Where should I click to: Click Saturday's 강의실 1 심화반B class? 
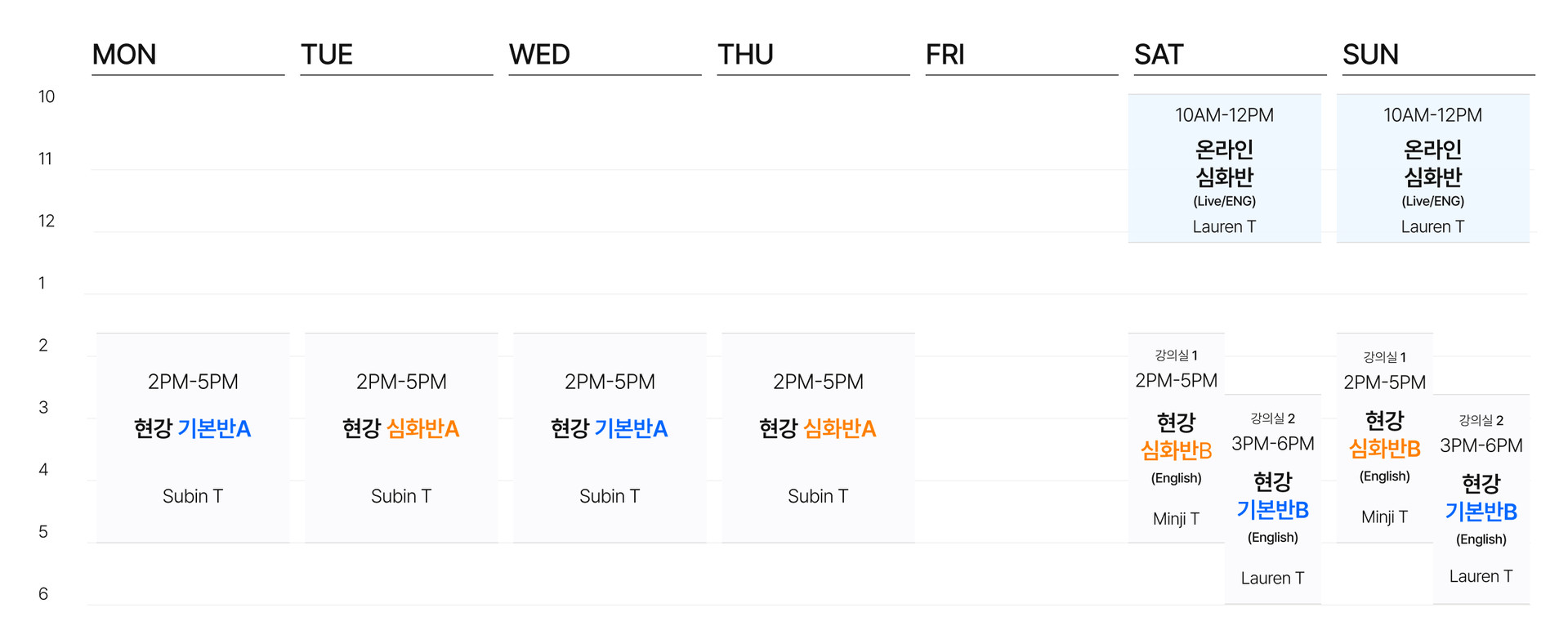click(x=1176, y=438)
